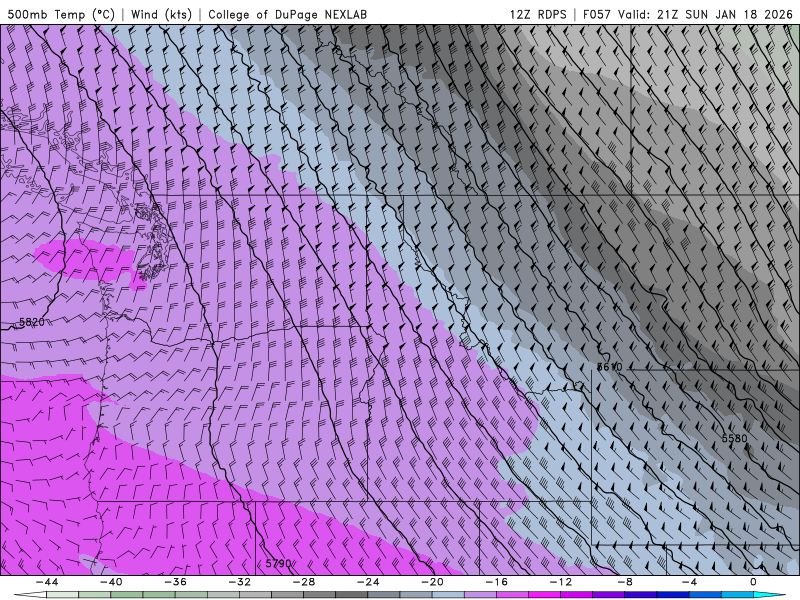Image resolution: width=800 pixels, height=600 pixels.
Task: Click the -24 colorbar value
Action: click(368, 582)
